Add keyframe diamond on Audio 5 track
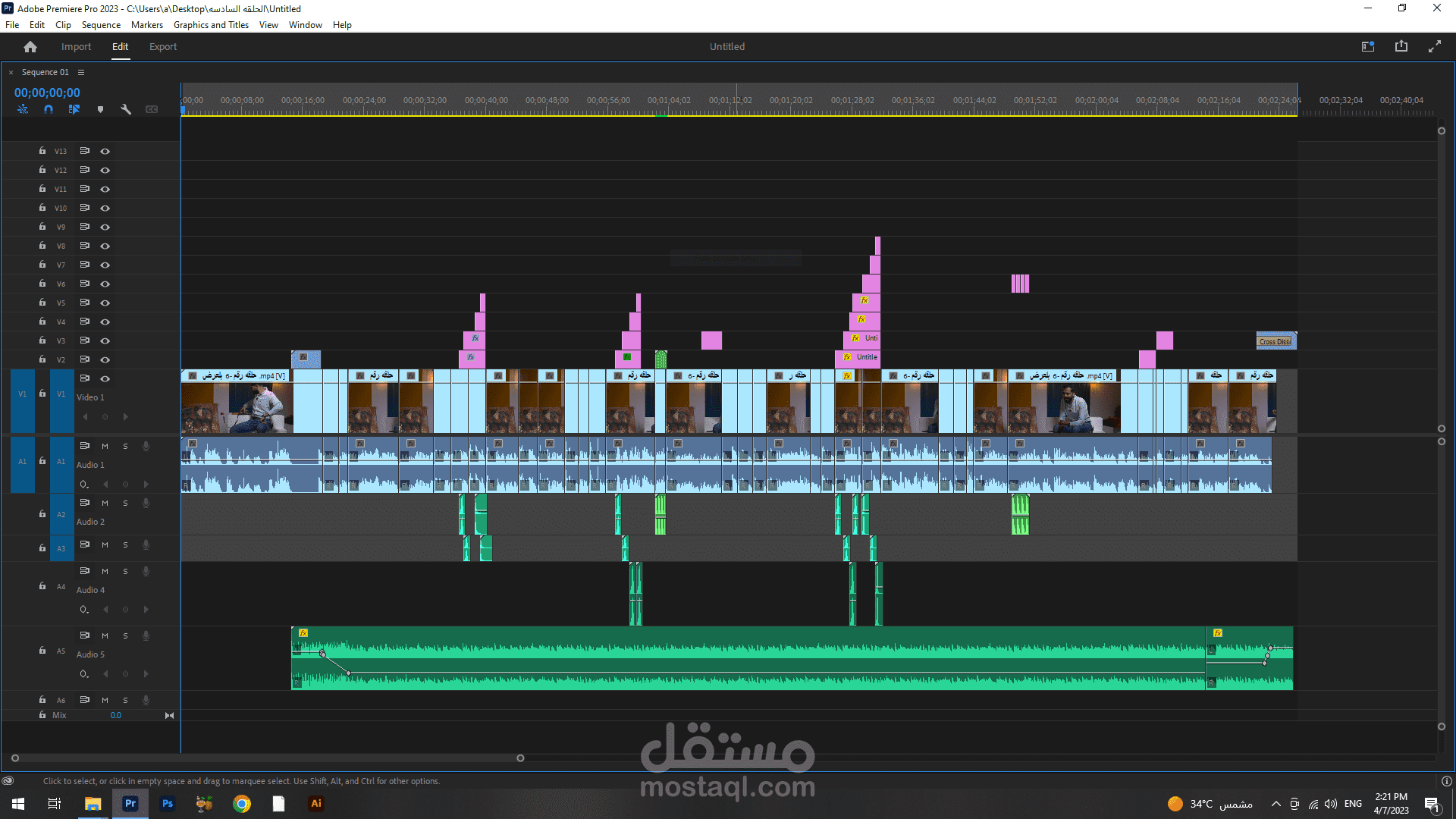Screen dimensions: 1456x819 pos(126,673)
